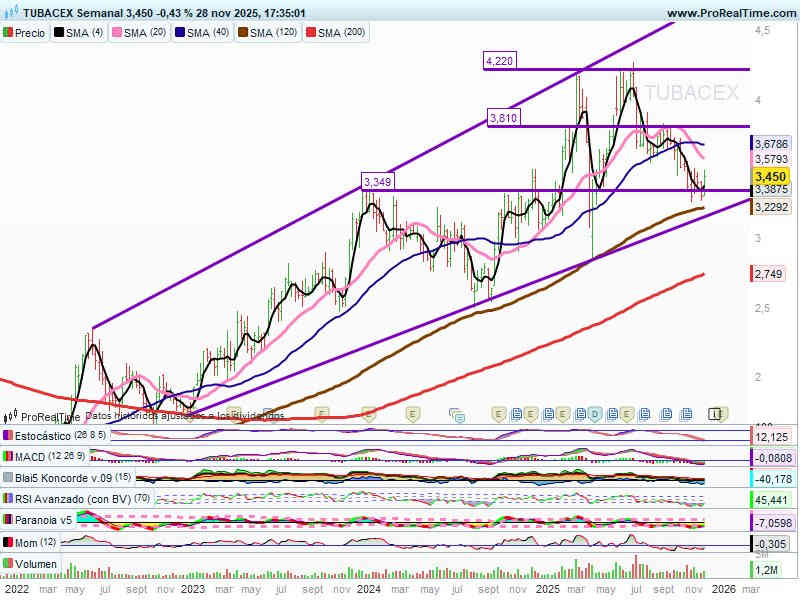Visit the www.ProRealTime.com link
800x600 pixels.
729,13
